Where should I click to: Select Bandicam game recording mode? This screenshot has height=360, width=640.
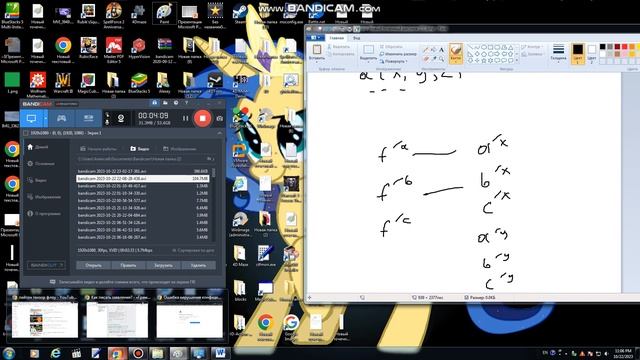(x=61, y=118)
